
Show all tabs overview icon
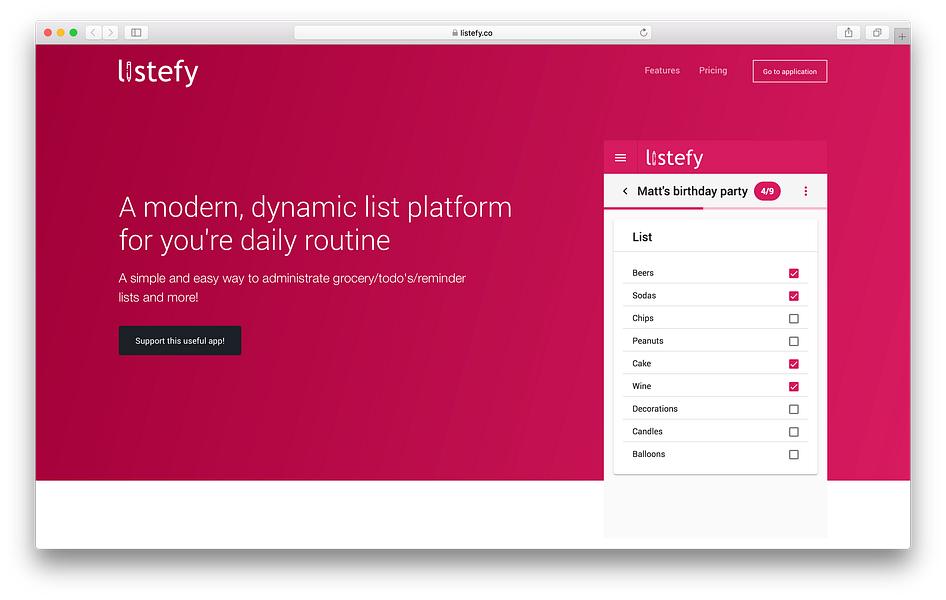pyautogui.click(x=877, y=33)
